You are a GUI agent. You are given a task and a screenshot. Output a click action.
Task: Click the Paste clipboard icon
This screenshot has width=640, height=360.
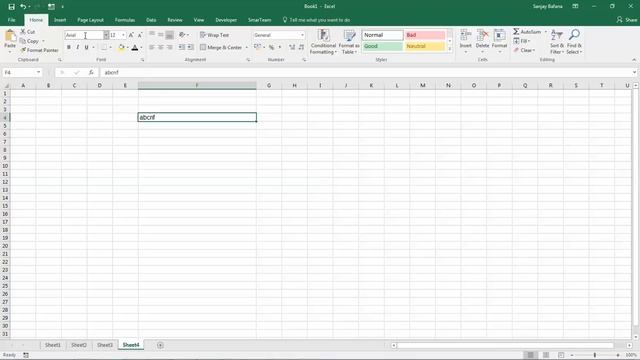coord(10,37)
